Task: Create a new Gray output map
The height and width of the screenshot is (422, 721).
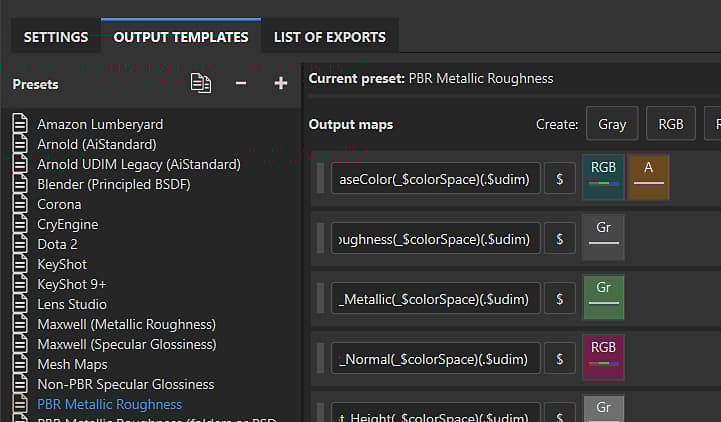Action: (612, 124)
